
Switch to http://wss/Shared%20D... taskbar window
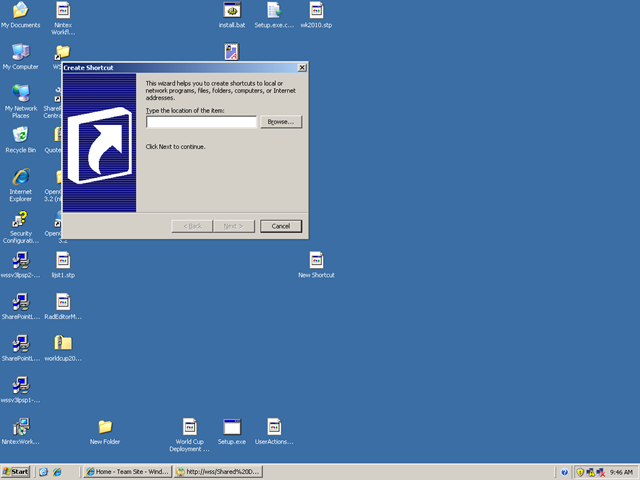click(x=218, y=472)
